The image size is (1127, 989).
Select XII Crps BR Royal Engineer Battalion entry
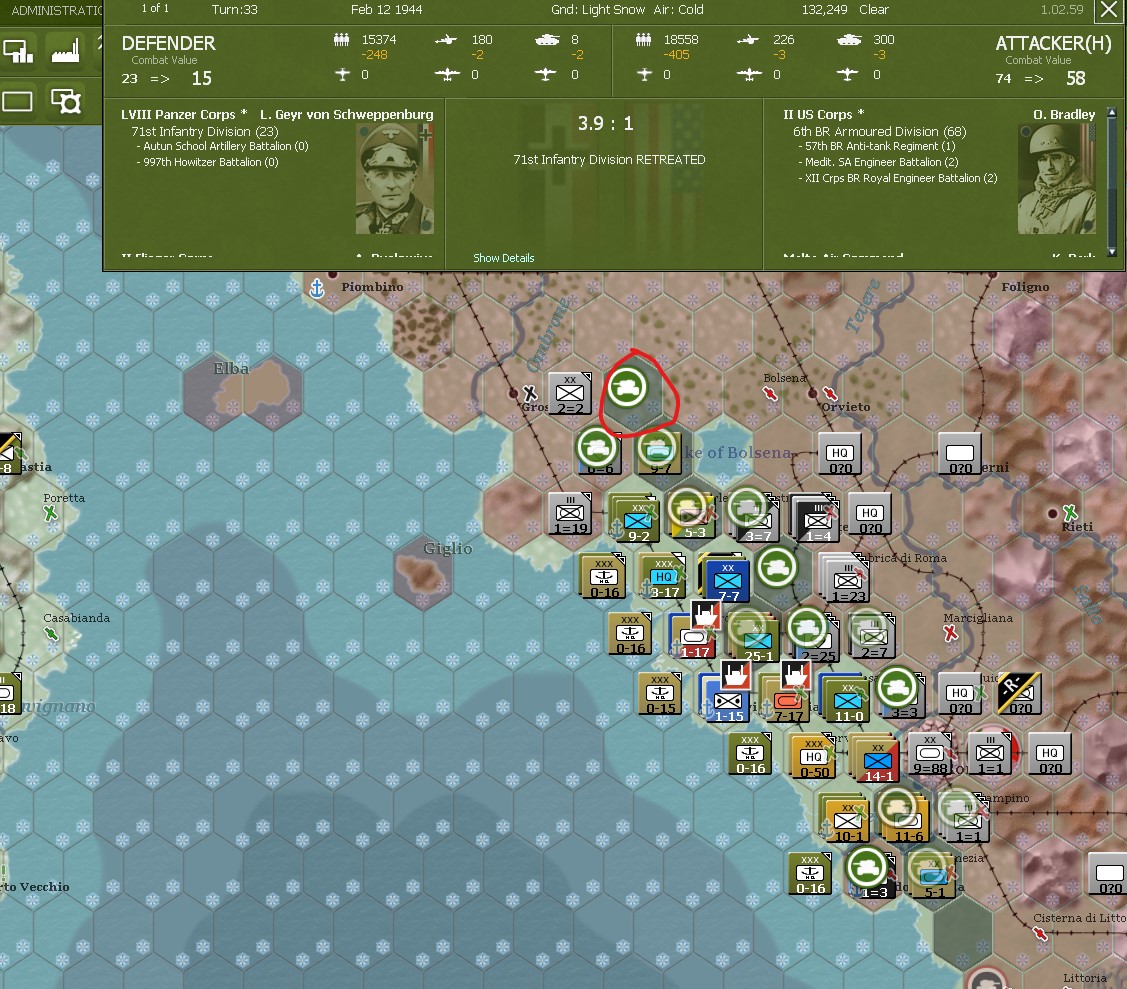click(898, 178)
